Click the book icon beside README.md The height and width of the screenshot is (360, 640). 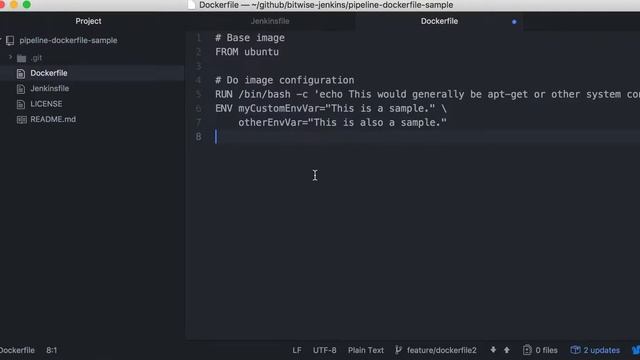click(x=21, y=120)
